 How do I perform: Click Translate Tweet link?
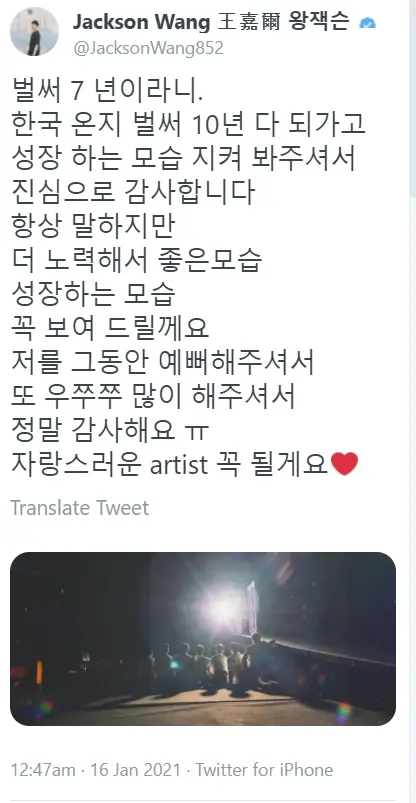[80, 508]
